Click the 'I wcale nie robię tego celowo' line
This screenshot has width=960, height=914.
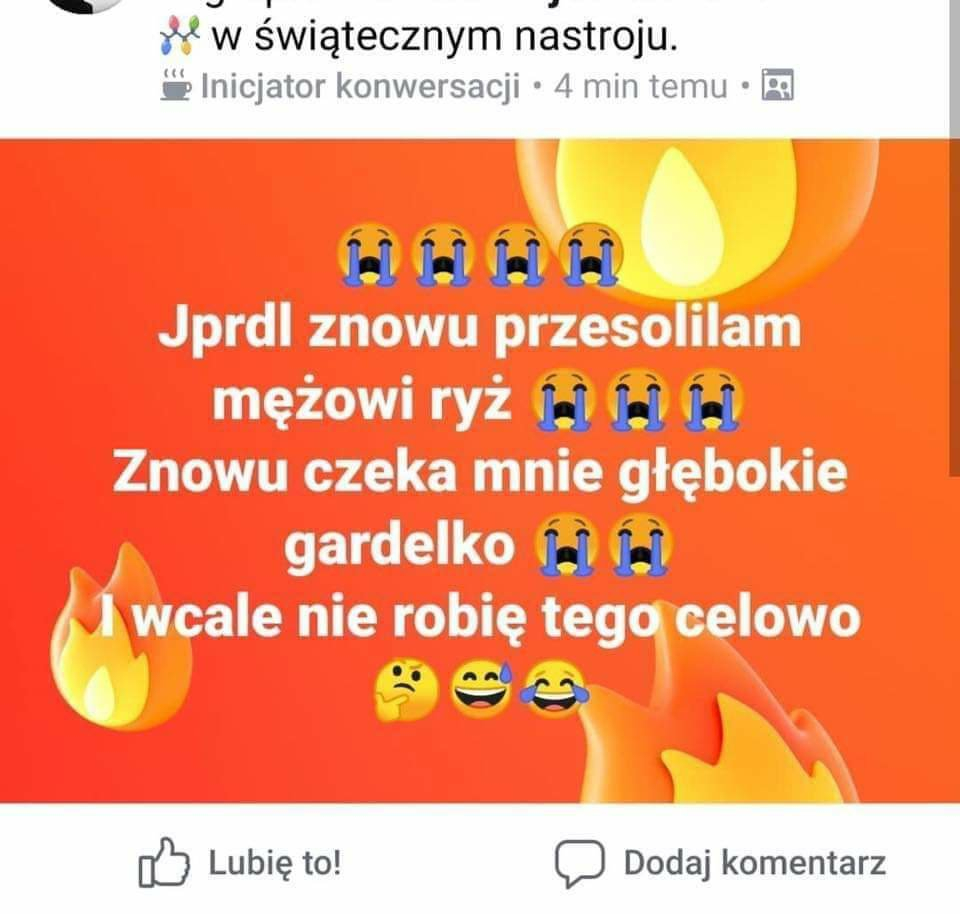481,616
